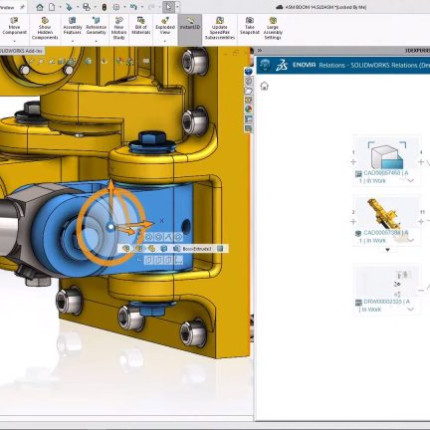Expand dropdown chevron on DRW drawing card
Screen dimensions: 430x430
pos(411,309)
